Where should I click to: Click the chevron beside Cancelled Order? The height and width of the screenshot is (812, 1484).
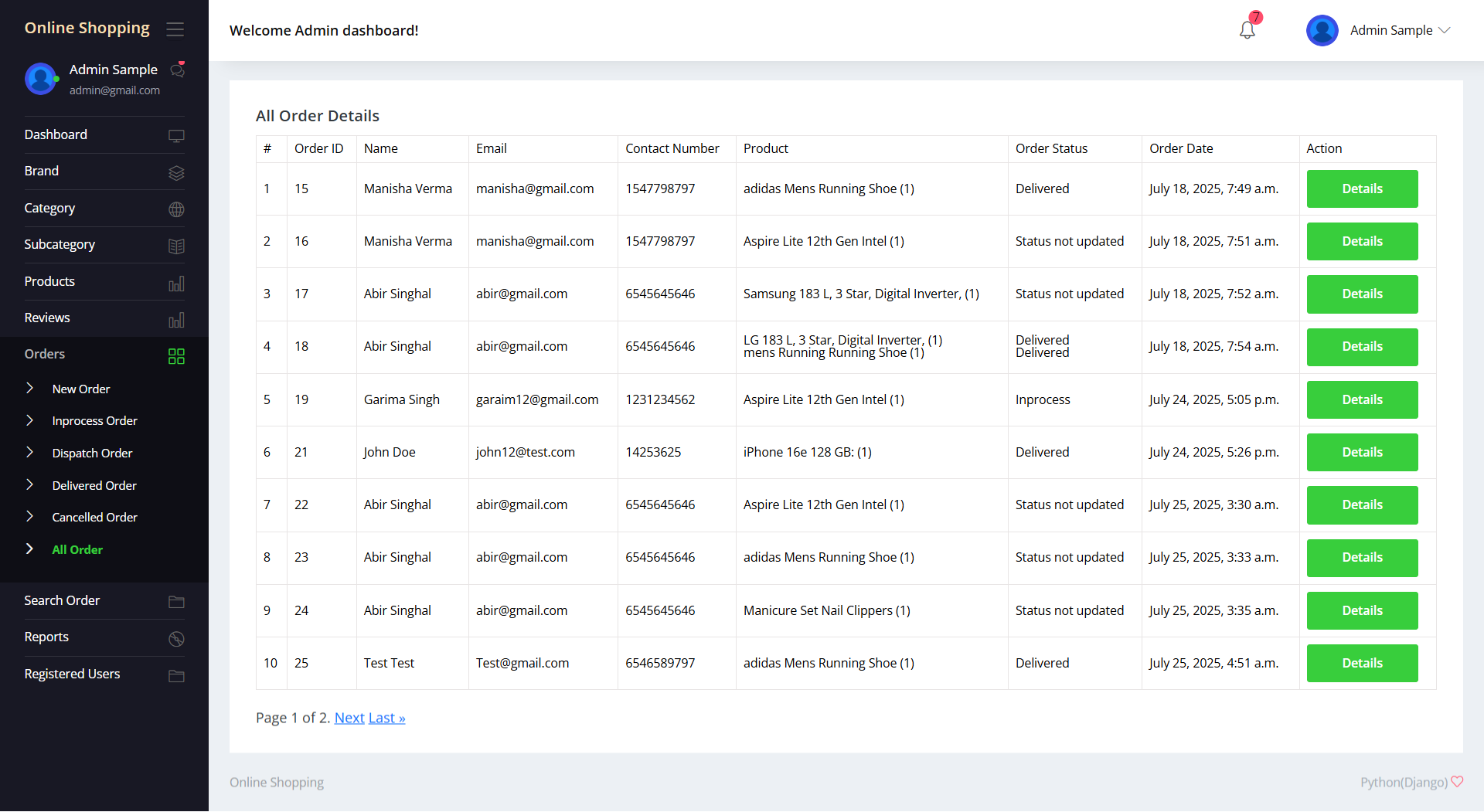(29, 516)
